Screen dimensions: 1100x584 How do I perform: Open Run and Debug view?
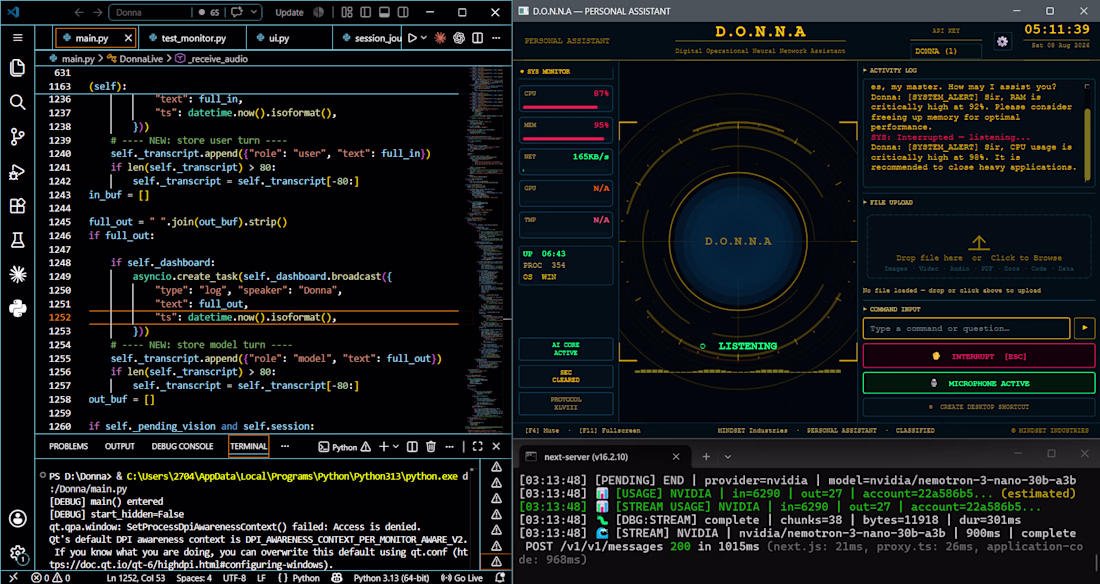tap(18, 171)
